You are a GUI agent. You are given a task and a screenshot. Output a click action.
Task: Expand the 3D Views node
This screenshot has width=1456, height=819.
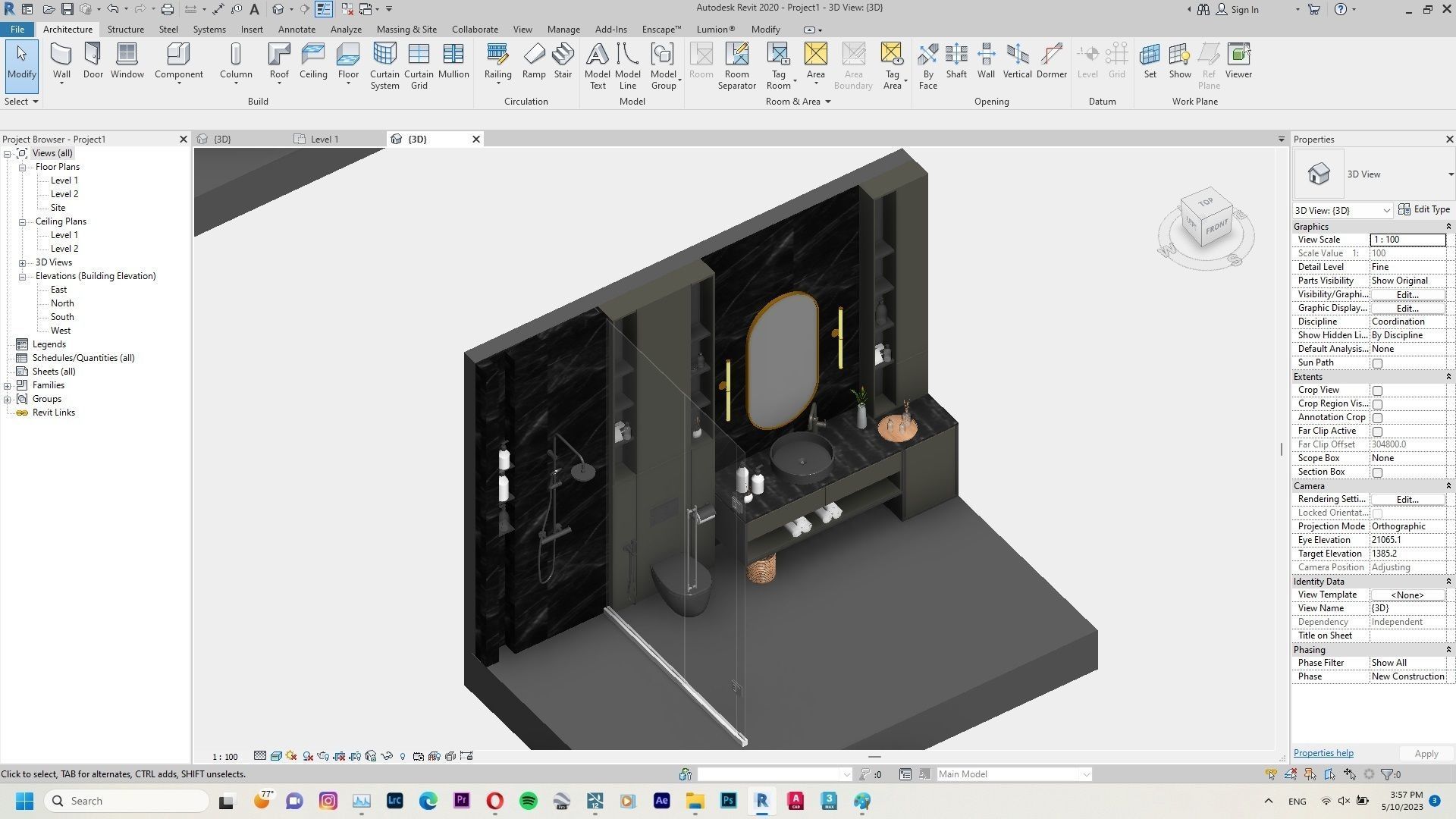(23, 262)
